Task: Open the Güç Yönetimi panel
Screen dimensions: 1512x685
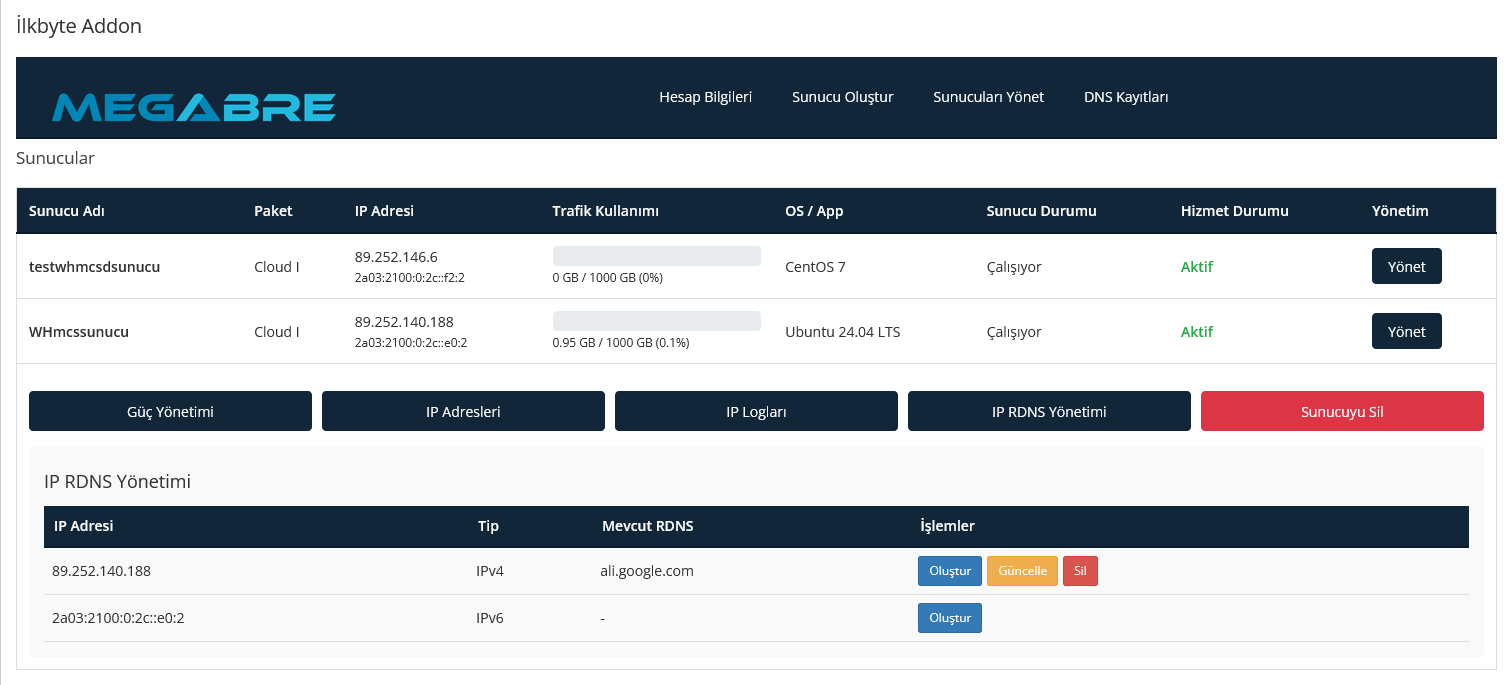Action: pyautogui.click(x=170, y=411)
